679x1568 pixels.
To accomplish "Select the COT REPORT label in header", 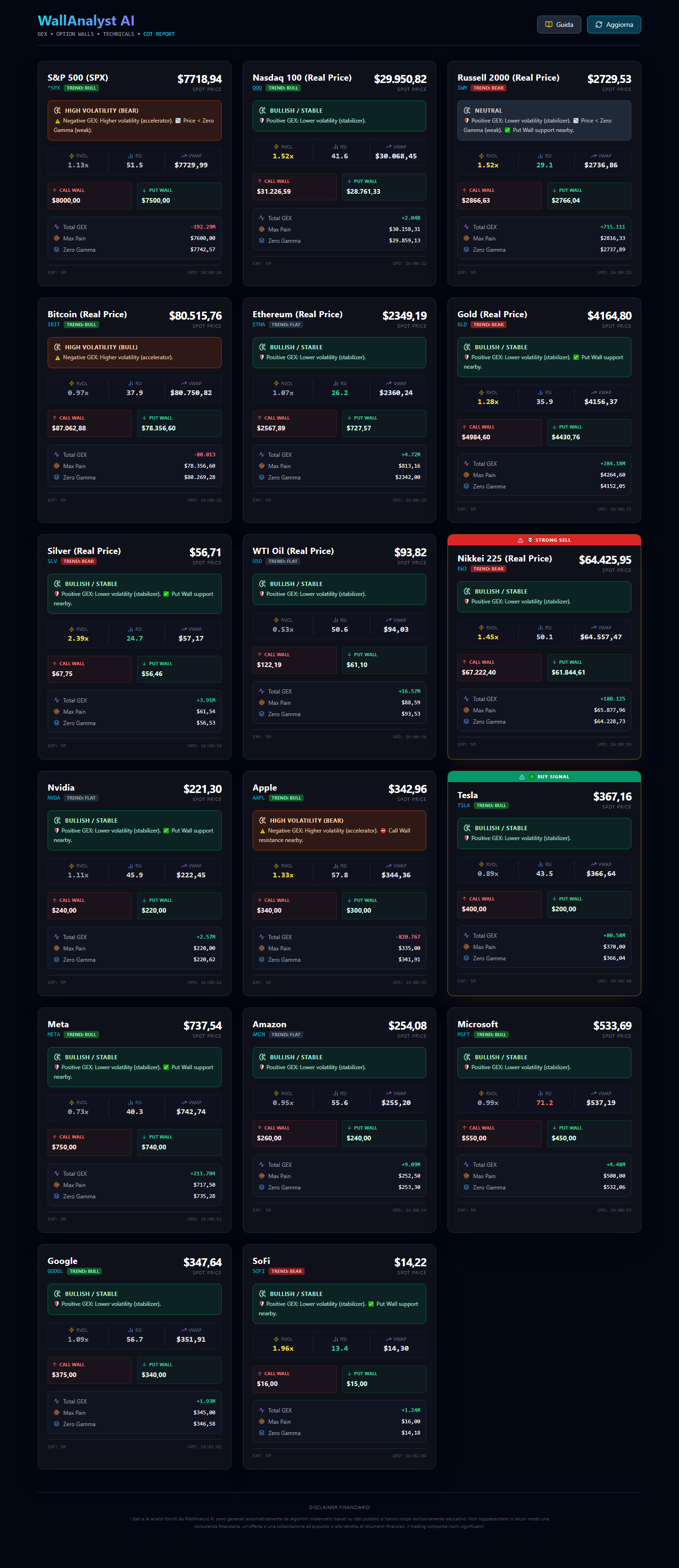I will tap(159, 34).
